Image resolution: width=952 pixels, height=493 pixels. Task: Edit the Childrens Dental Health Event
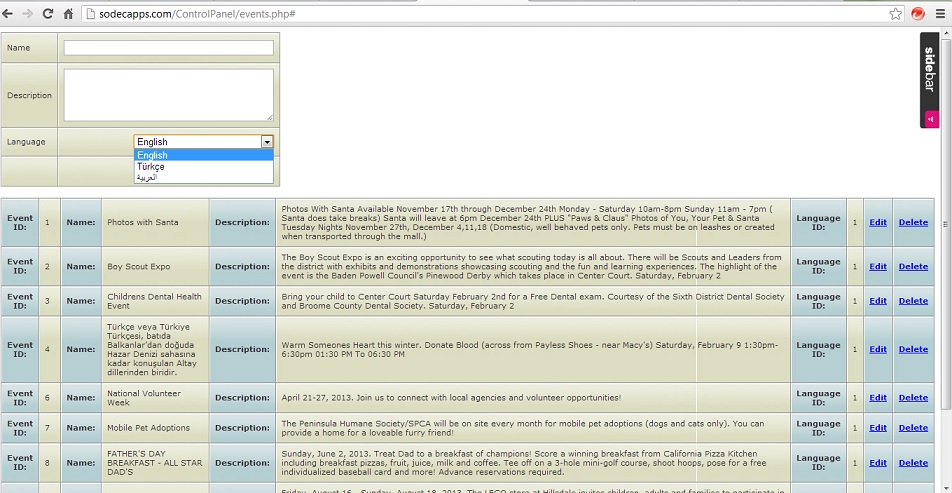[877, 301]
